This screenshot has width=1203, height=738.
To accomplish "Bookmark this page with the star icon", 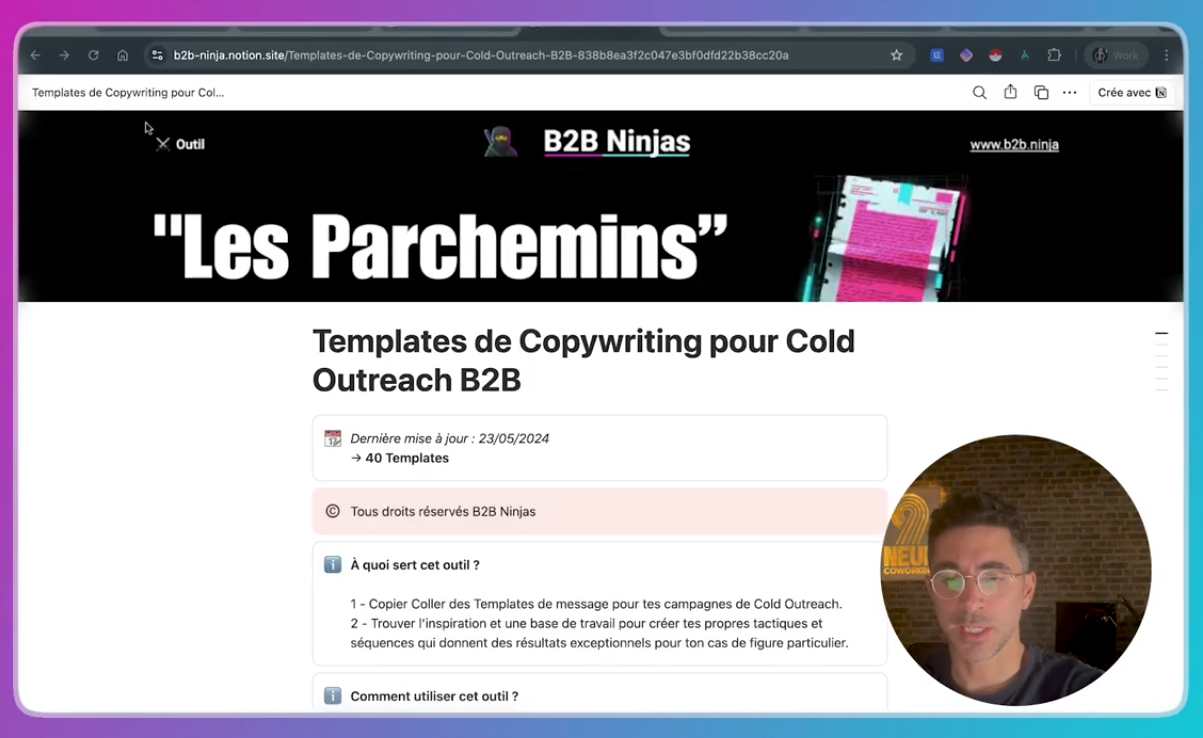I will coord(897,56).
